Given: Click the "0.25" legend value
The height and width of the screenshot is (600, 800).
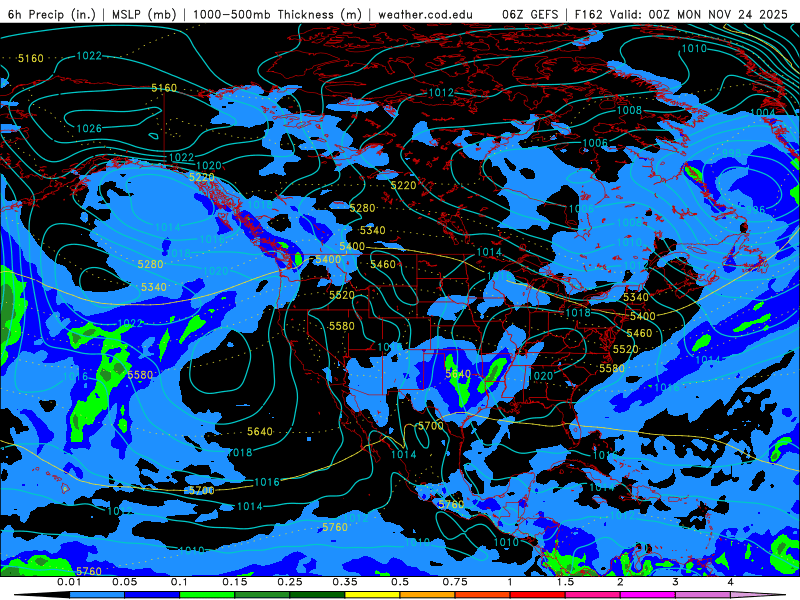Looking at the screenshot, I should (x=290, y=582).
